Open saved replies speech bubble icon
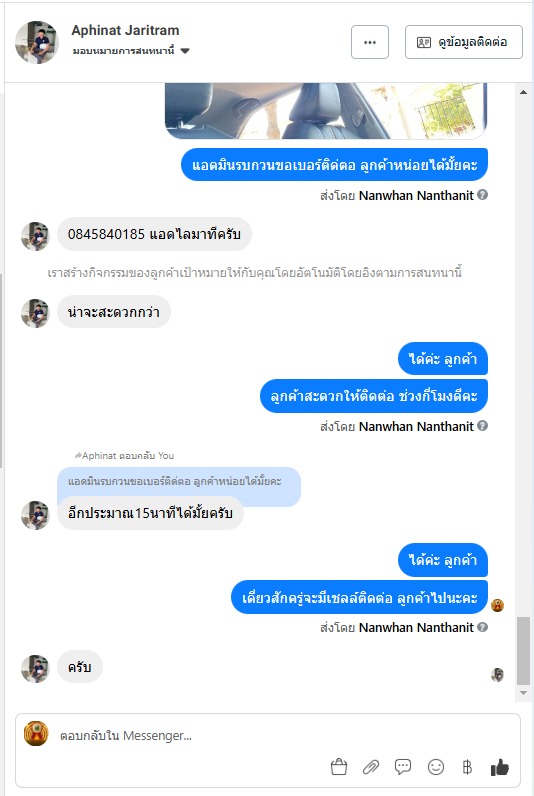This screenshot has height=796, width=534. click(x=403, y=767)
